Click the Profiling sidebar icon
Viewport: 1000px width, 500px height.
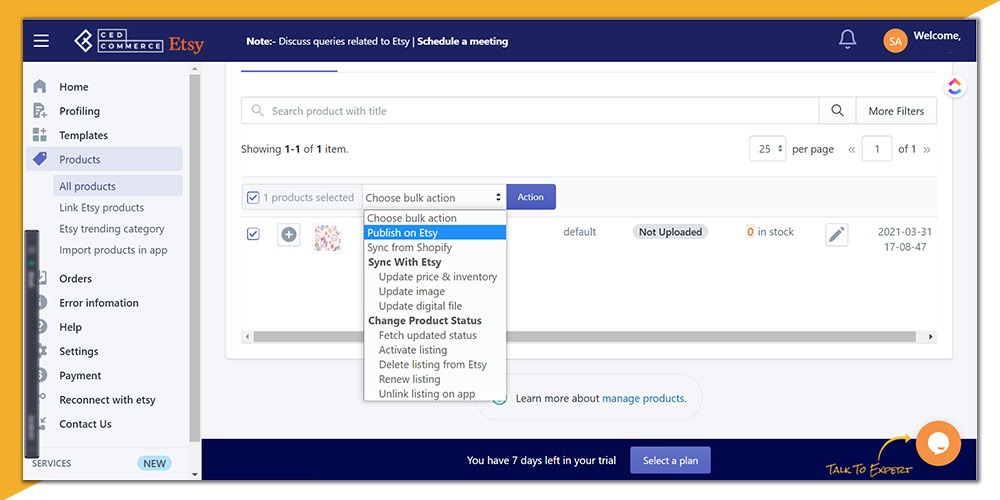[40, 110]
